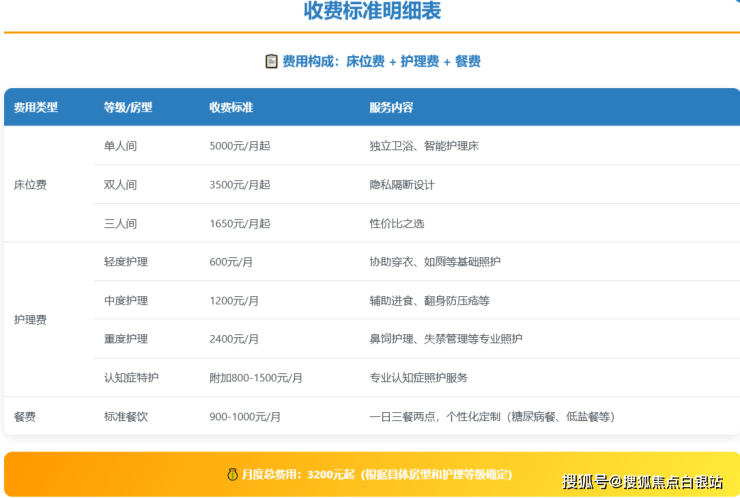Click the 服务内容 column header
Screen dimensions: 740x498
click(391, 107)
